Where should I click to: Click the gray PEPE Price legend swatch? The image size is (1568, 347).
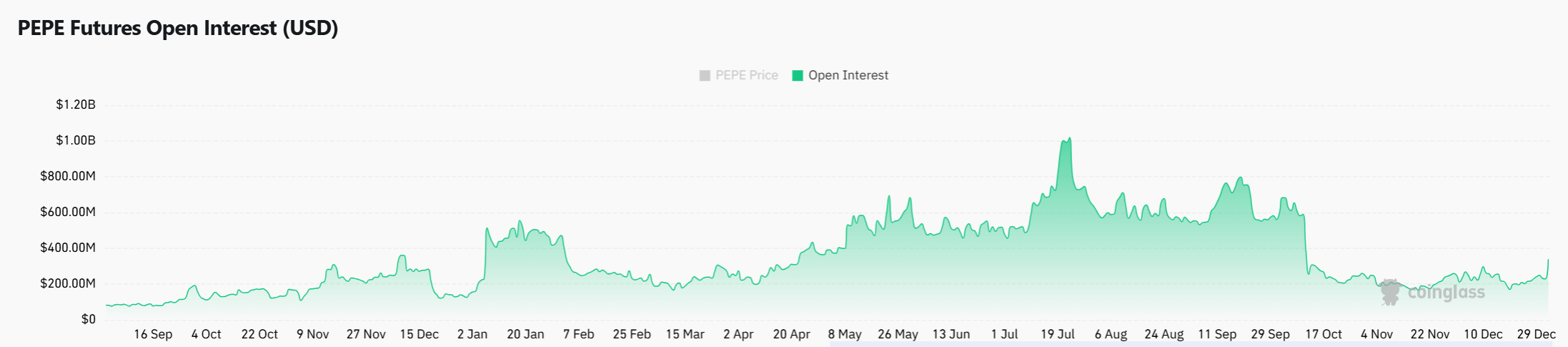click(705, 75)
